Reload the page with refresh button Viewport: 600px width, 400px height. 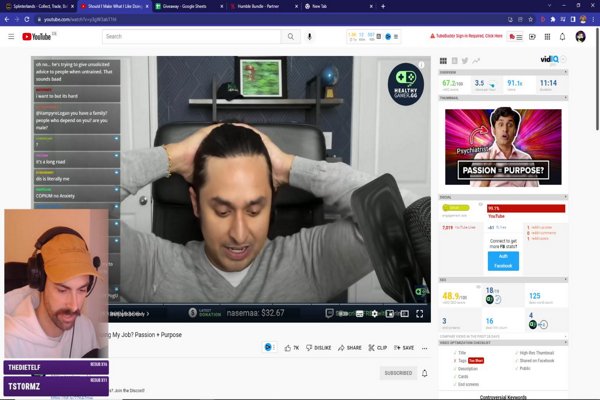coord(27,19)
